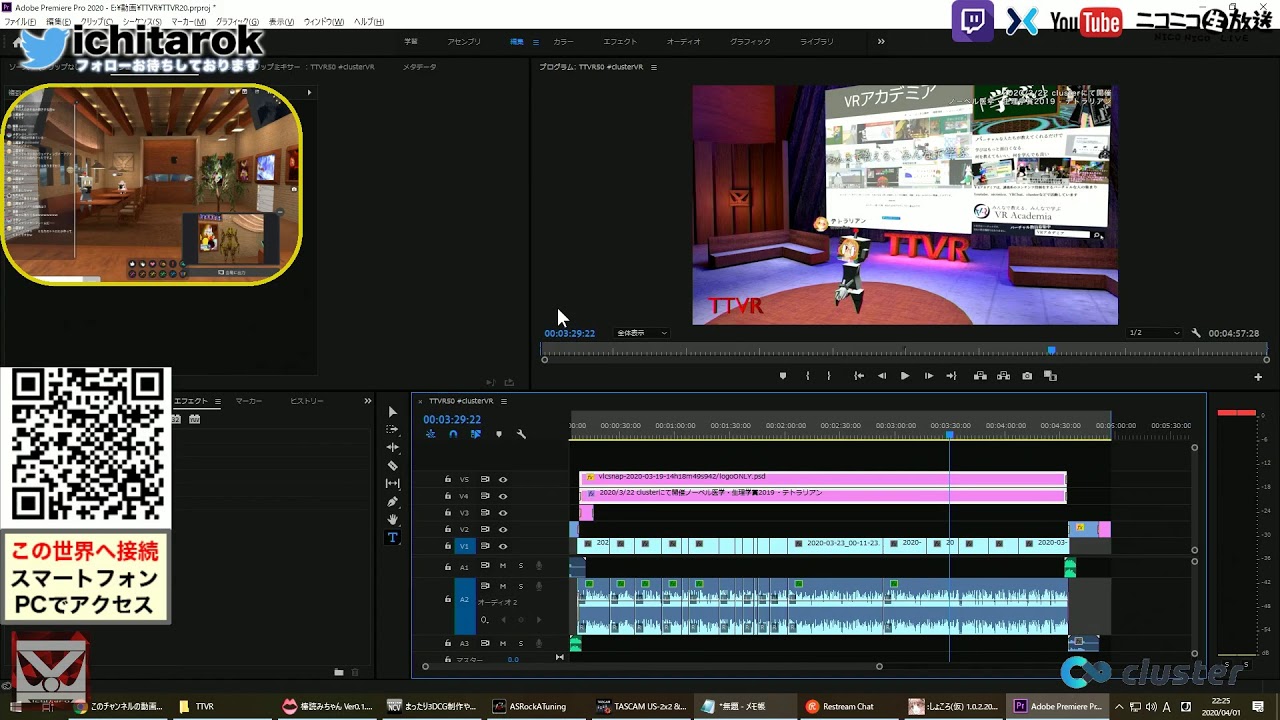Screen dimensions: 1280x720
Task: Open Program monitor settings wrench
Action: click(1196, 333)
